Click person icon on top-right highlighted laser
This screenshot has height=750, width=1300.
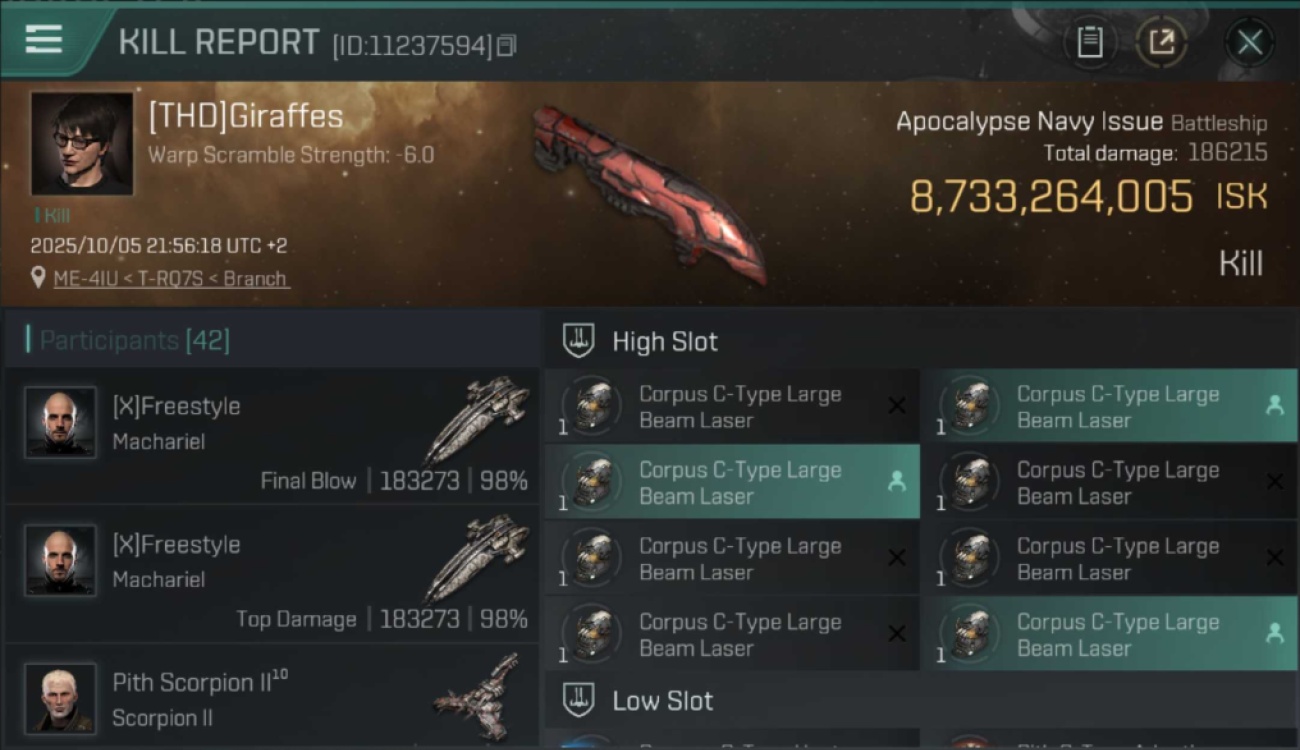pyautogui.click(x=1274, y=405)
